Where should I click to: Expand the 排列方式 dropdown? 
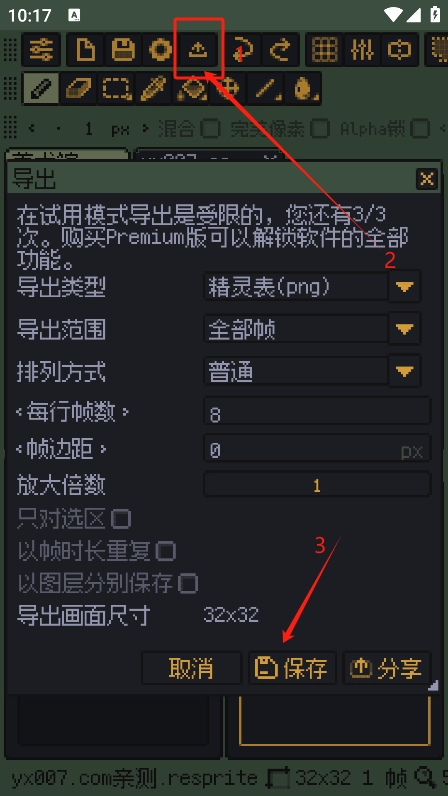(405, 372)
